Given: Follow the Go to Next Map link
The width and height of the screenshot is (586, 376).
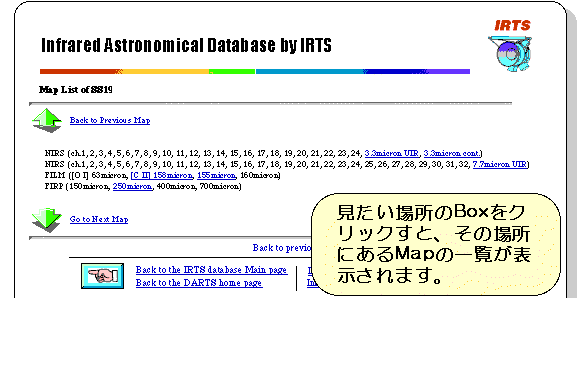Looking at the screenshot, I should tap(99, 219).
